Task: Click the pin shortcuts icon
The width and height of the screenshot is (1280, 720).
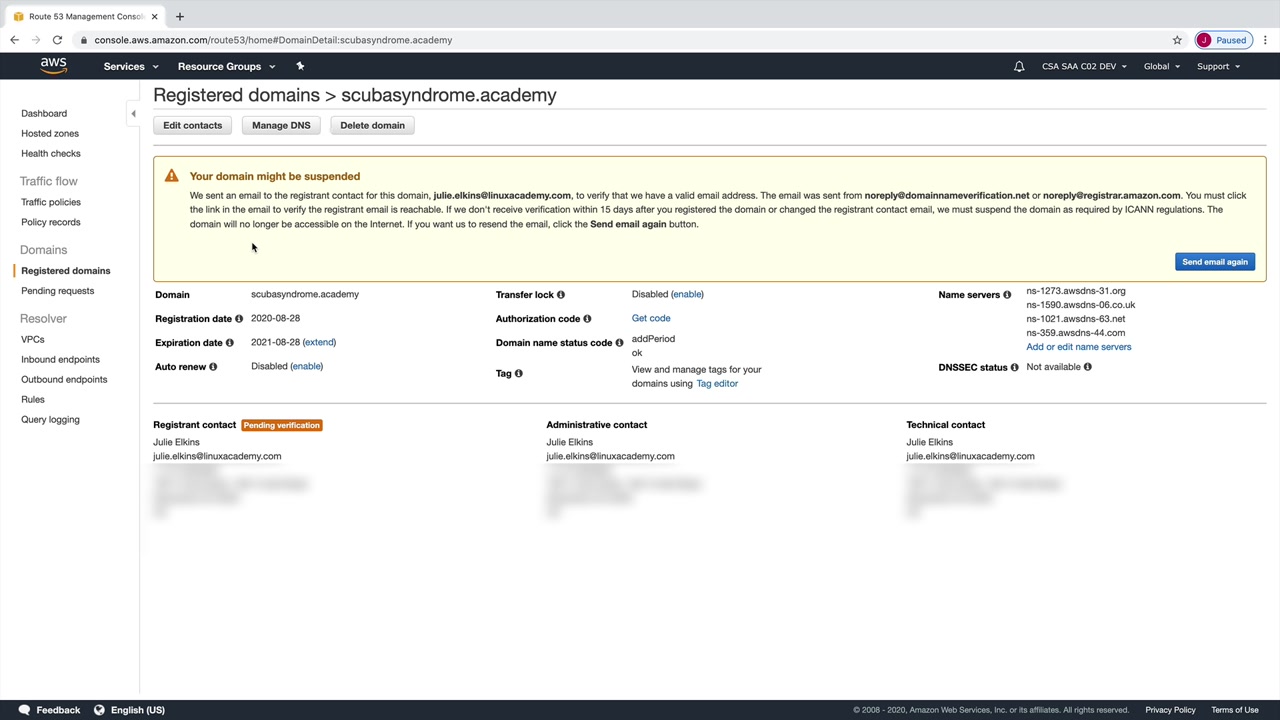Action: [300, 66]
